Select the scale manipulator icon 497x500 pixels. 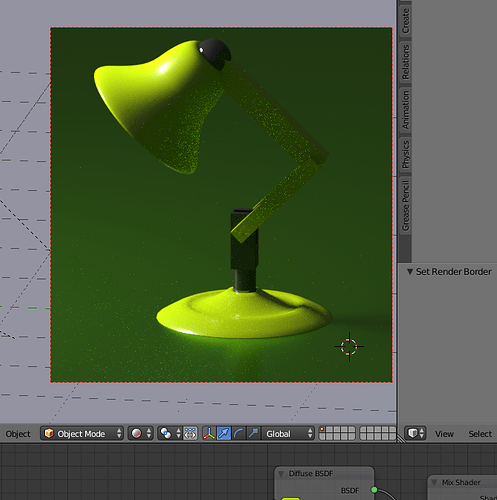[x=253, y=434]
